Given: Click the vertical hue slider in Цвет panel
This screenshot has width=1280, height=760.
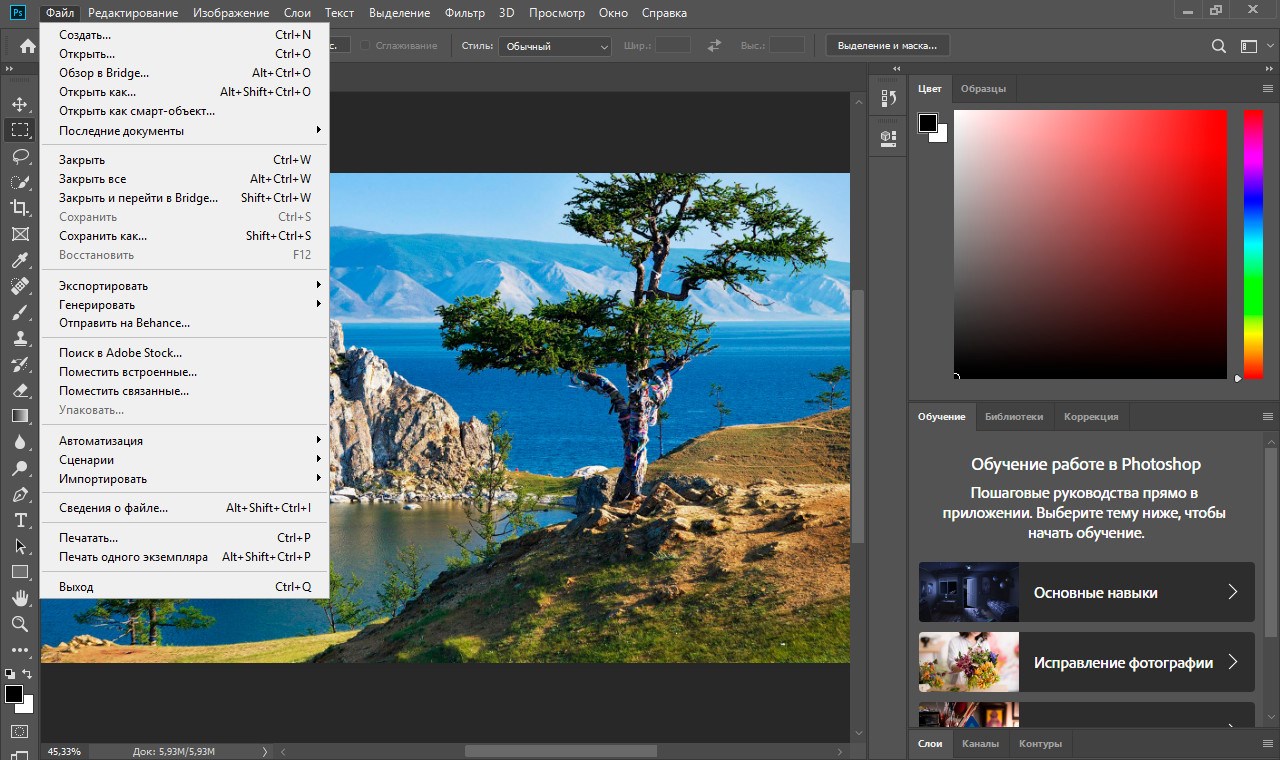Looking at the screenshot, I should click(x=1253, y=244).
